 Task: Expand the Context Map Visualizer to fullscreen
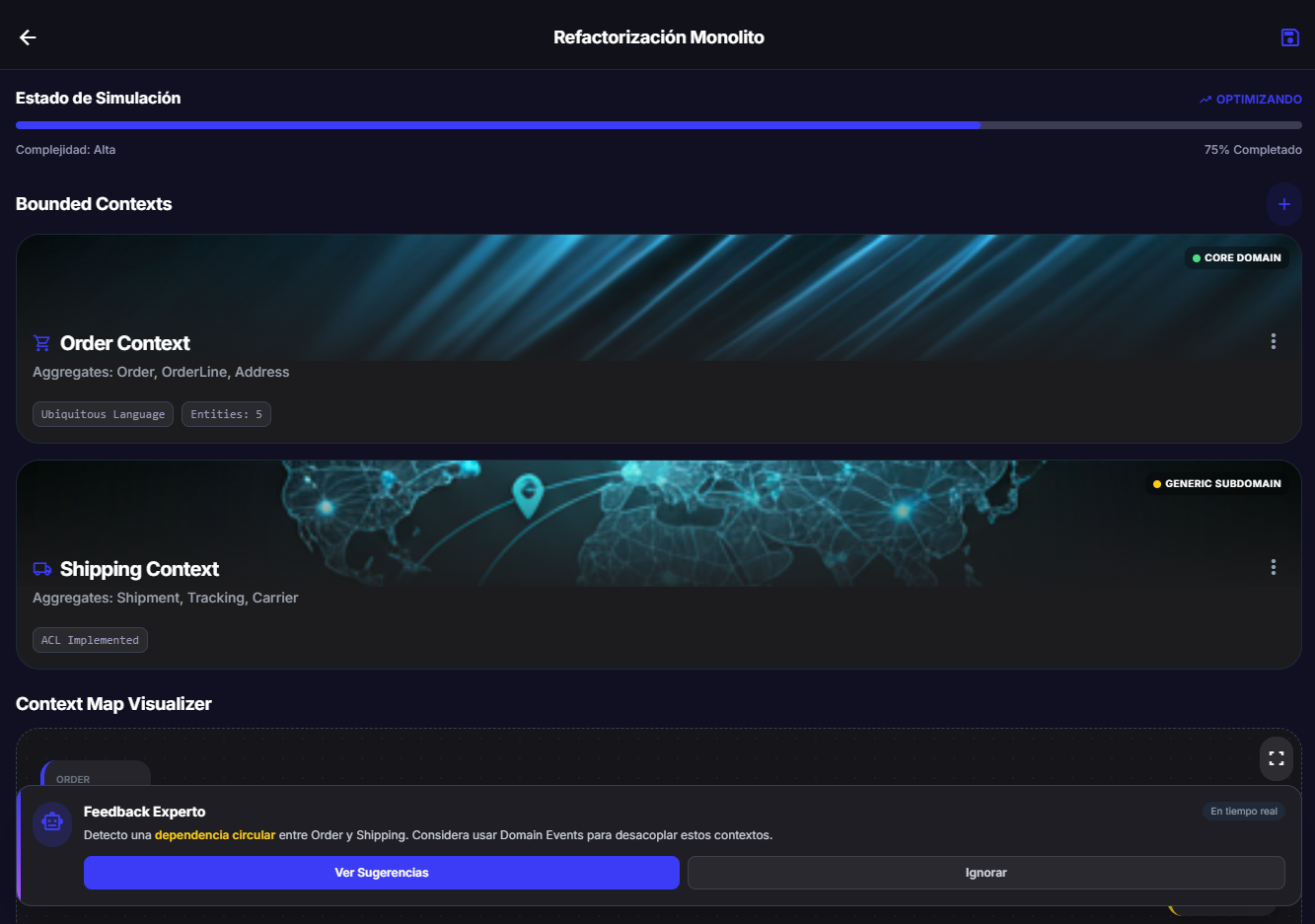click(x=1276, y=758)
